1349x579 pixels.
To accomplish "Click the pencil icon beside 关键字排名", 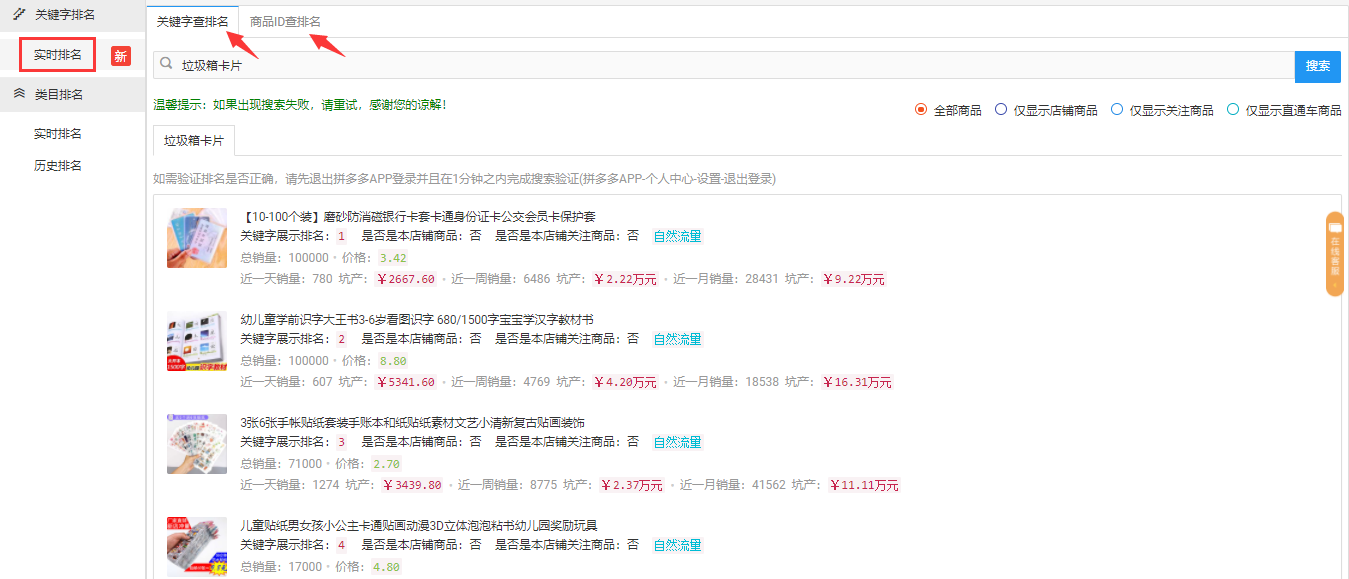I will [x=19, y=14].
